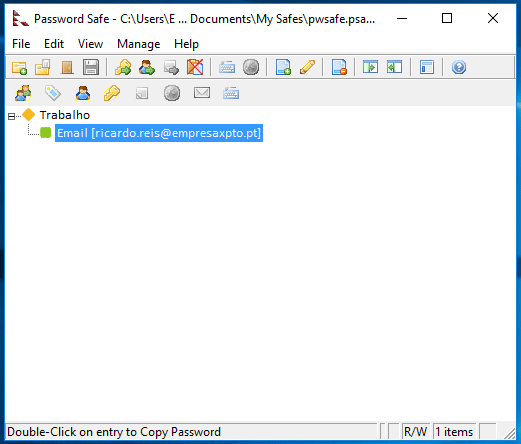
Task: Click the Edit entry pencil icon
Action: [307, 67]
